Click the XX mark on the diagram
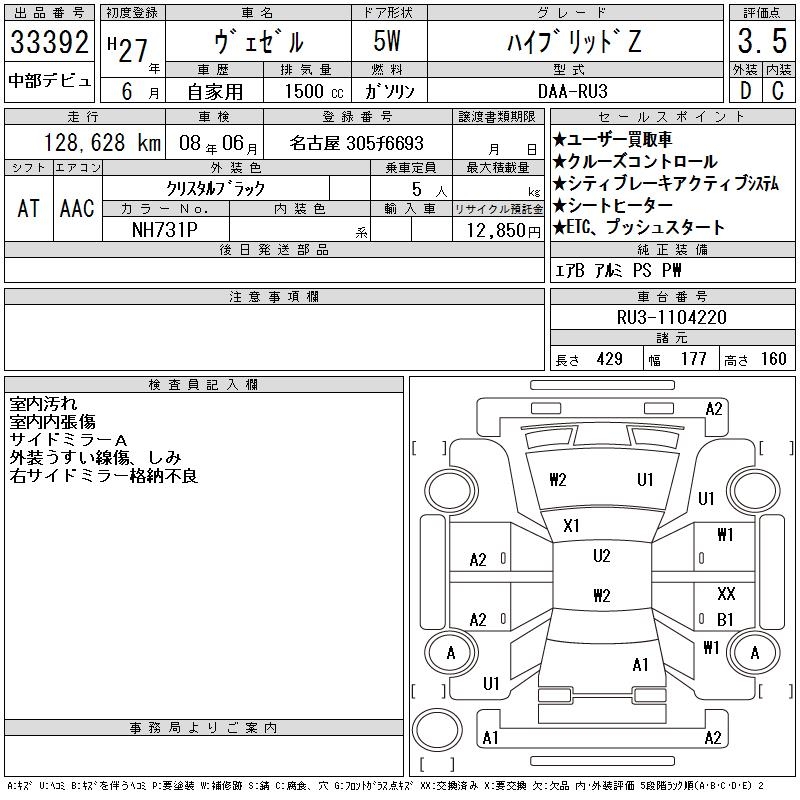Screen dimensions: 800x800 [x=726, y=594]
